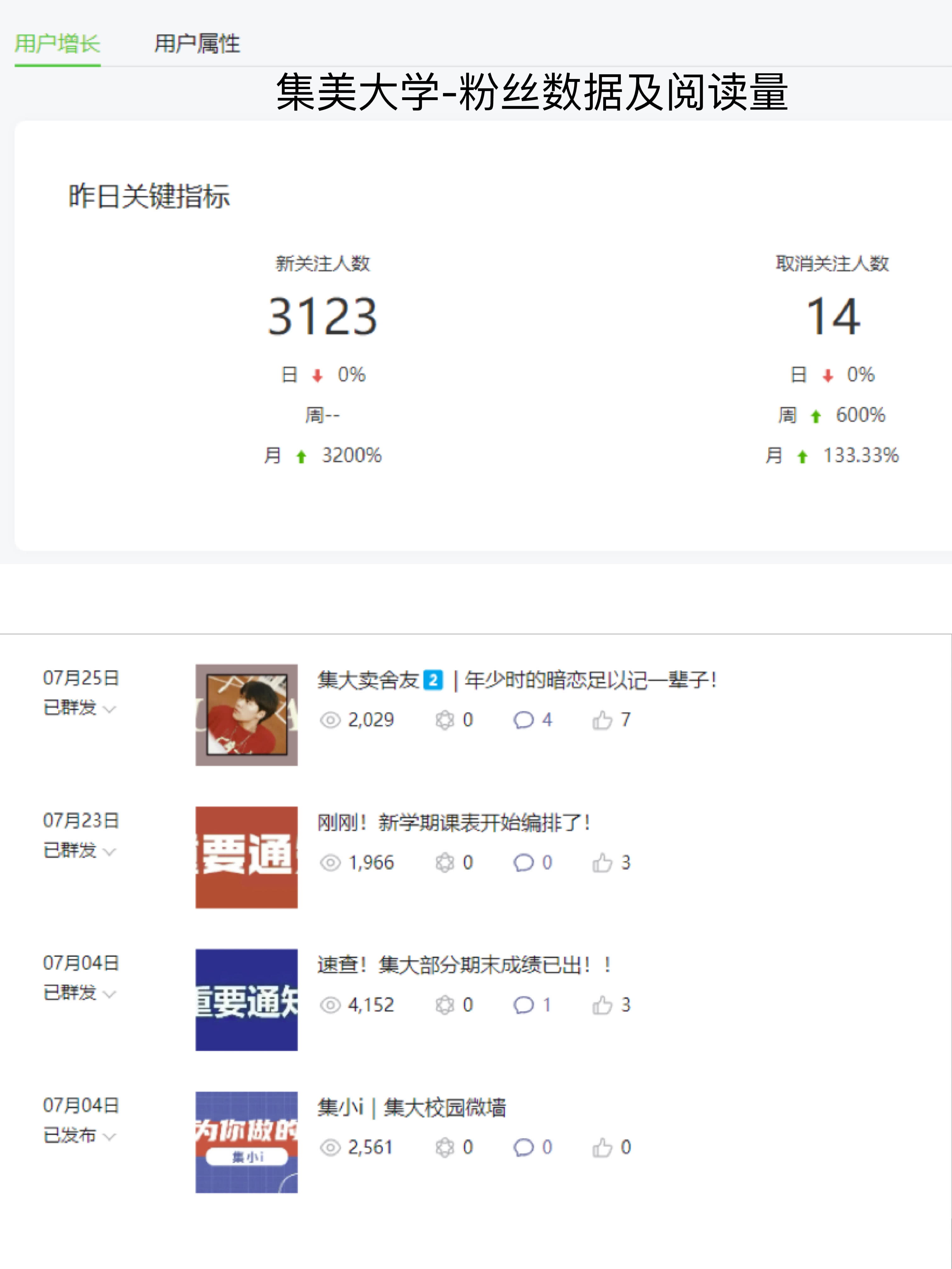The image size is (952, 1269).
Task: Open article 集小i｜集大校园微墙
Action: click(412, 1107)
